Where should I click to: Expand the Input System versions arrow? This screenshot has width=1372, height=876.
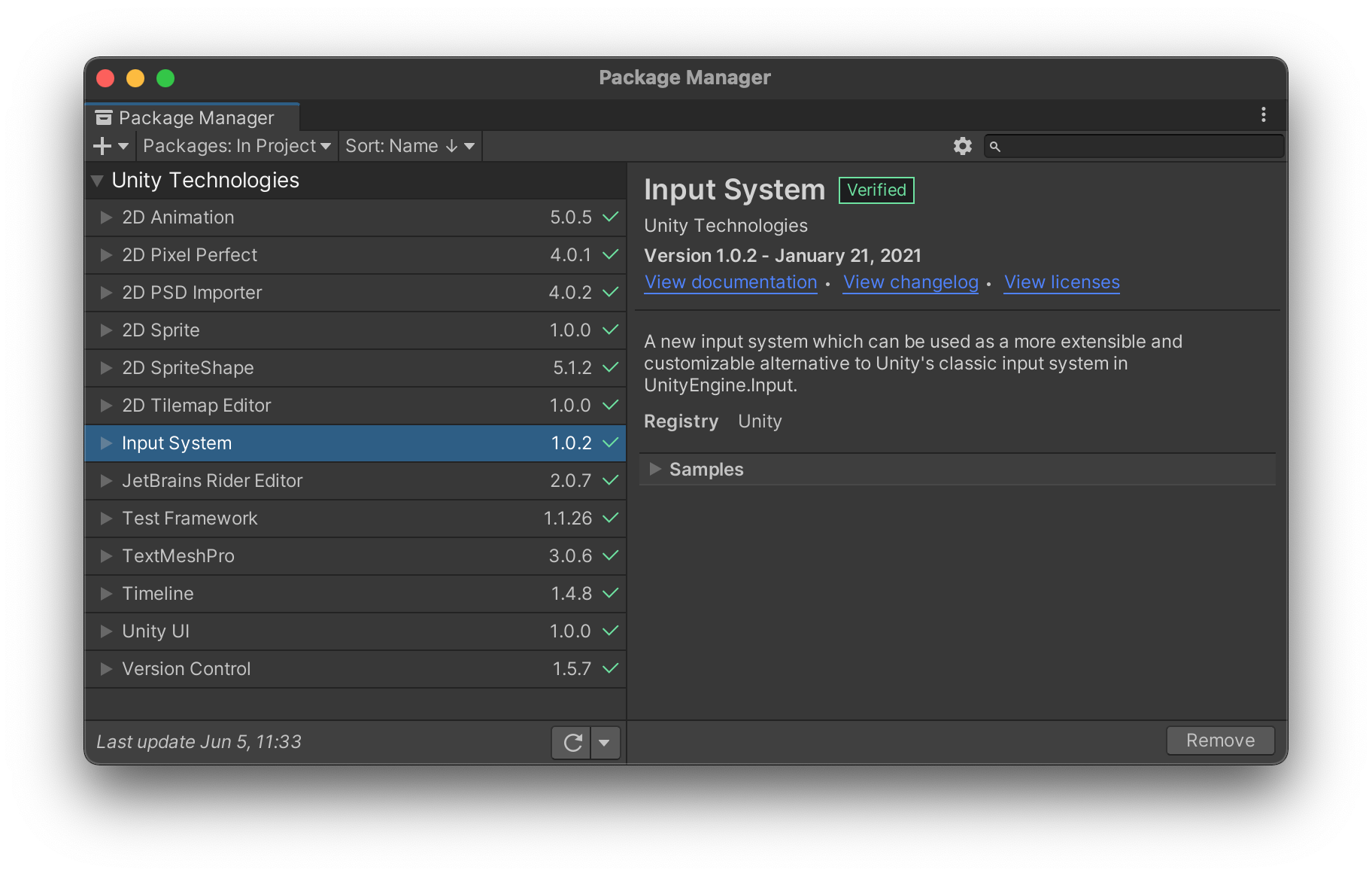(106, 443)
